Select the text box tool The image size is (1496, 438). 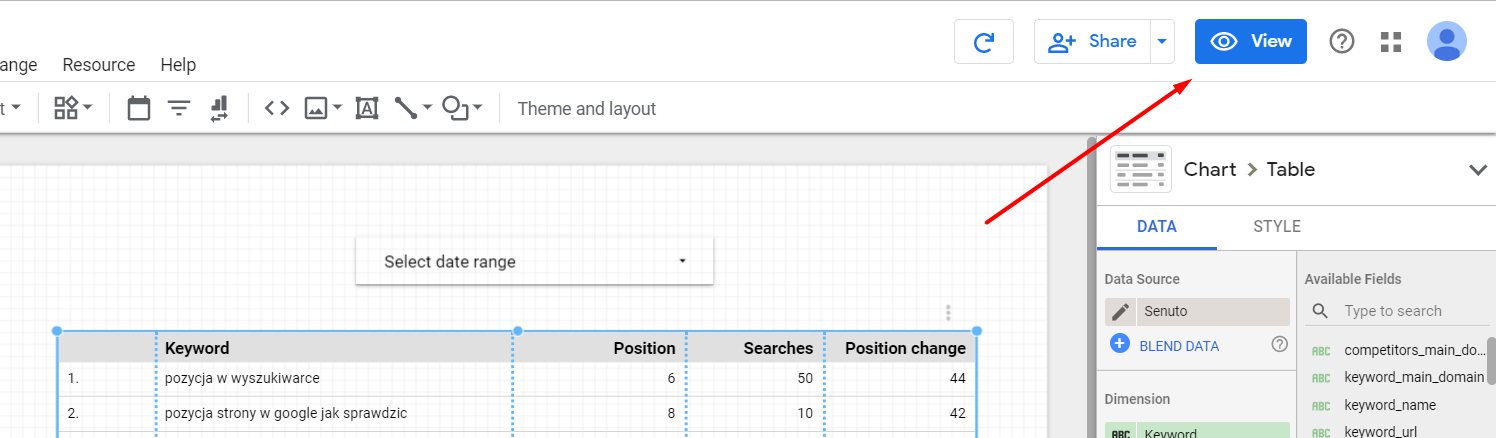[x=367, y=108]
